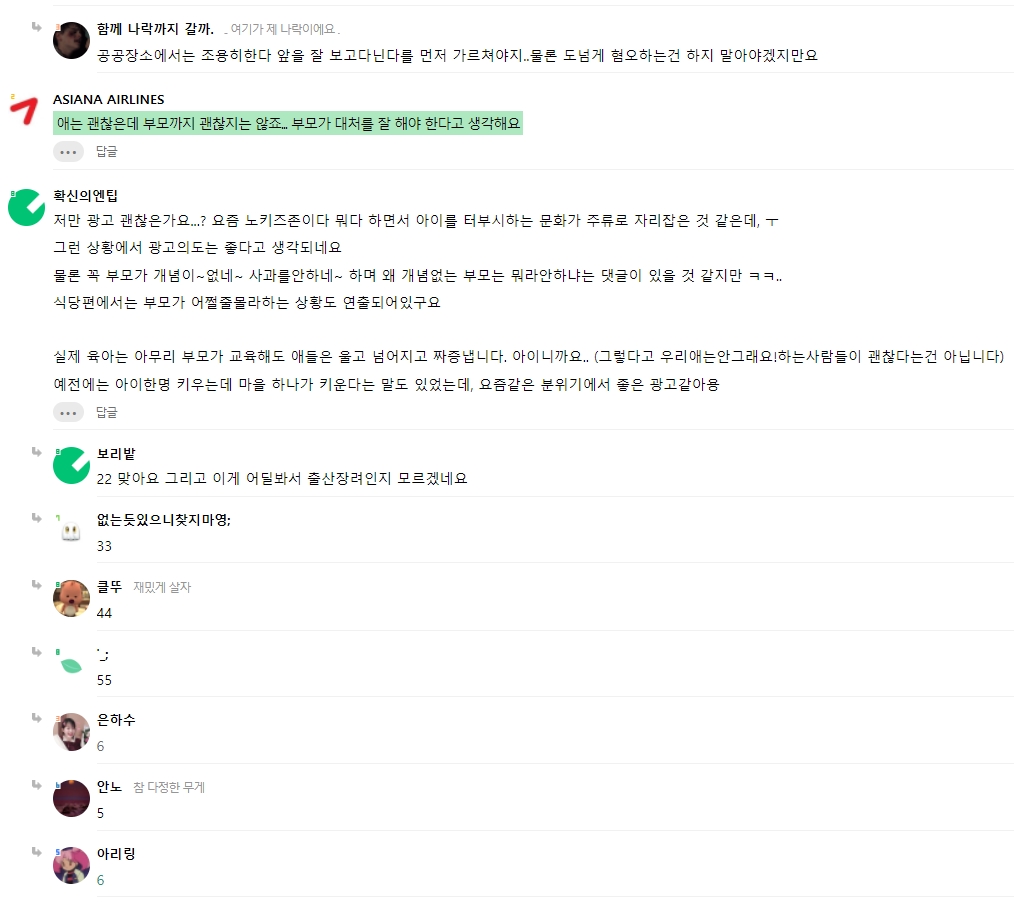Image resolution: width=1014 pixels, height=907 pixels.
Task: Click 함께 나락까지 갈까 profile picture
Action: click(71, 40)
